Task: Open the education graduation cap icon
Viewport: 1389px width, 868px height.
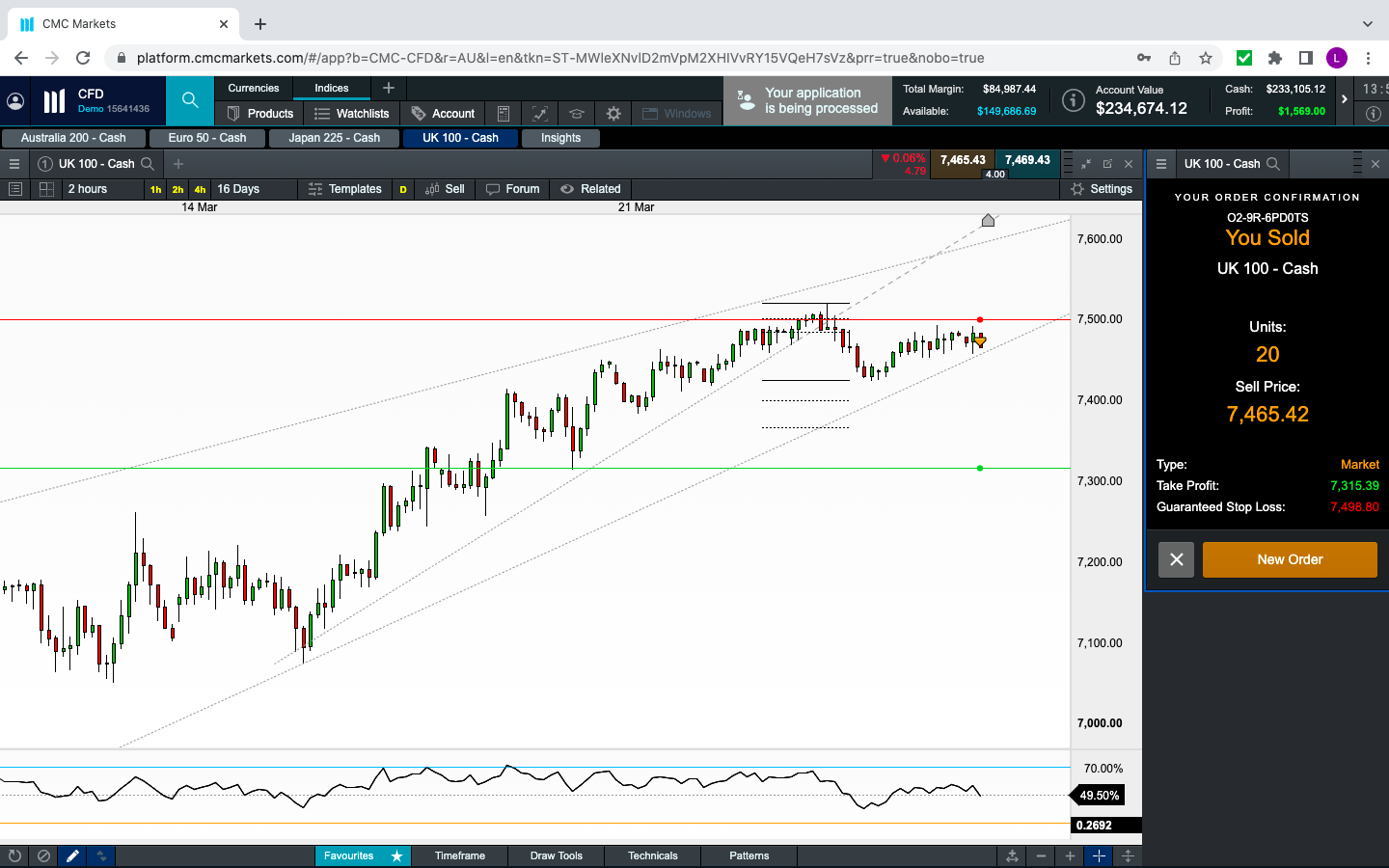Action: point(576,114)
